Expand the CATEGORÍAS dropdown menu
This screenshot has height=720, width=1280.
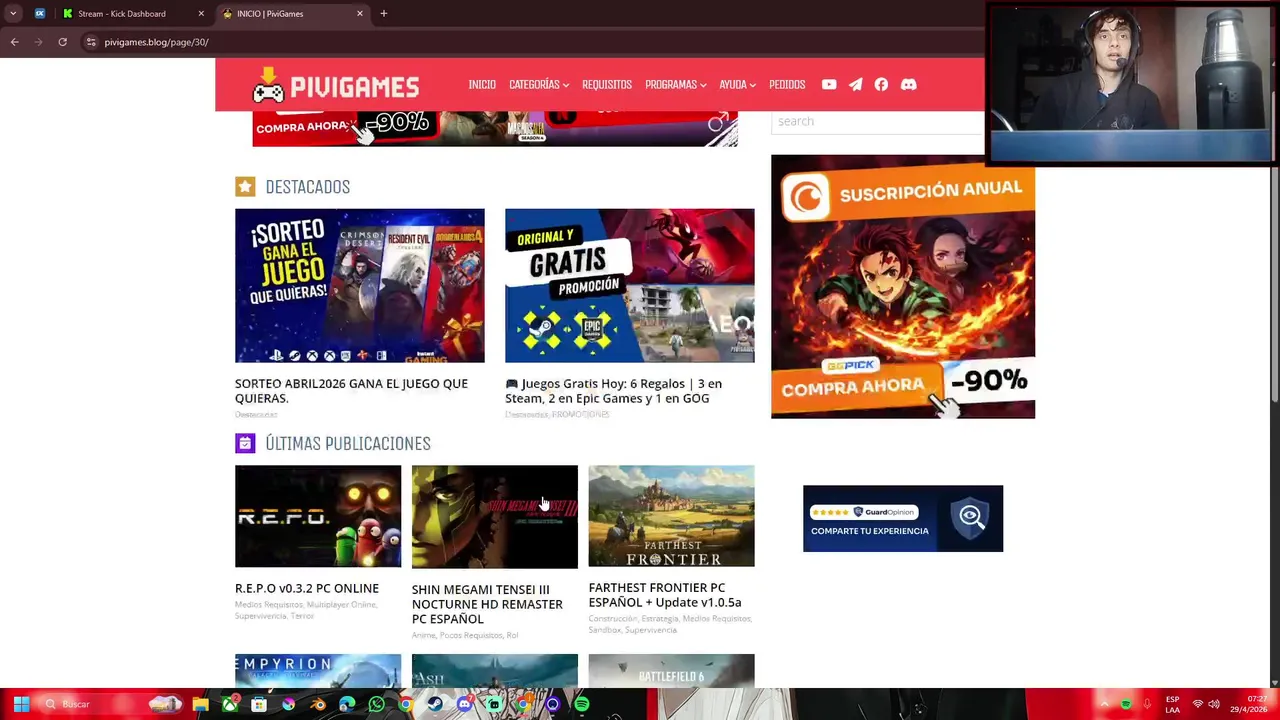pyautogui.click(x=538, y=85)
